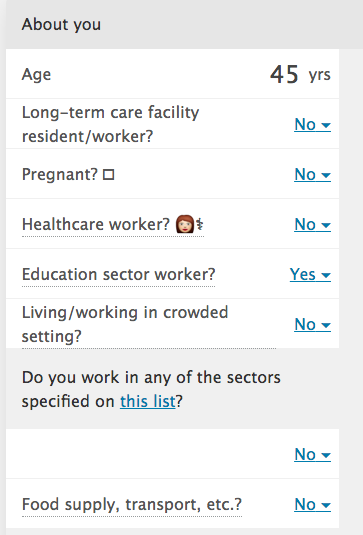Click the healthcare worker emoji icon

point(185,224)
